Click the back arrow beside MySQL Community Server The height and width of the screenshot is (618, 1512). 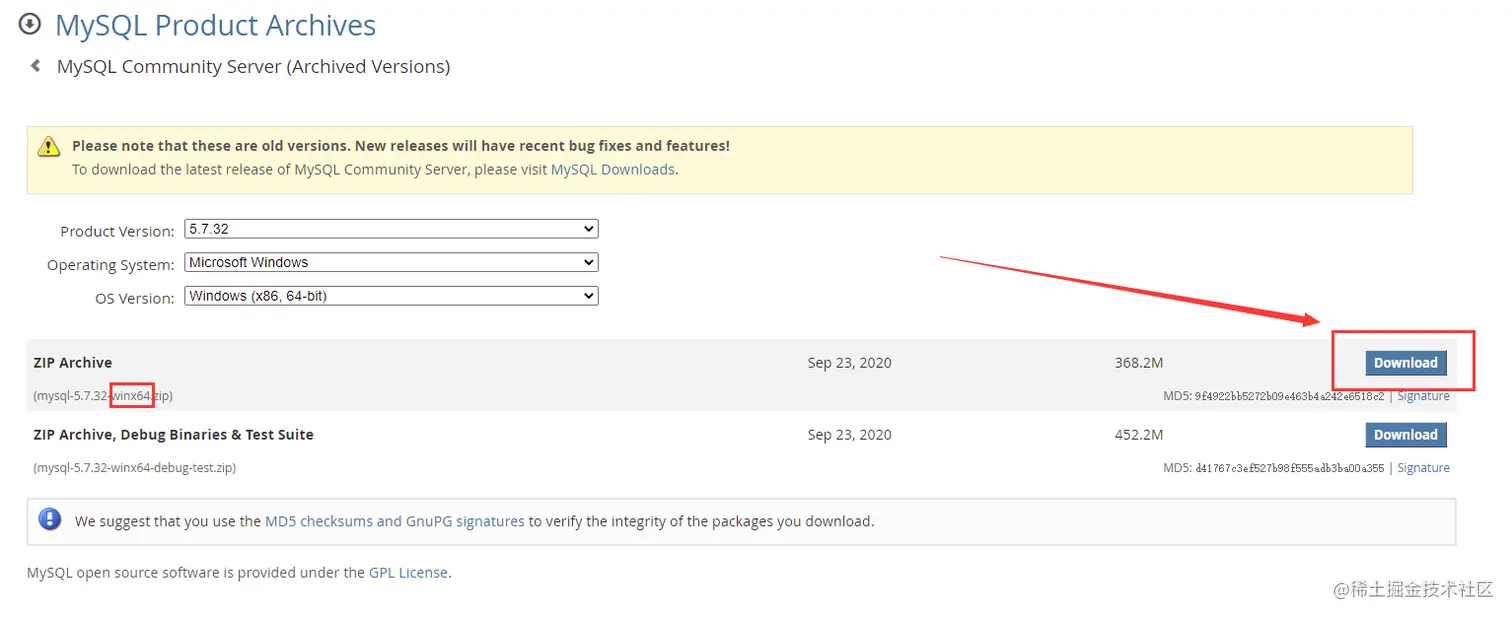36,66
